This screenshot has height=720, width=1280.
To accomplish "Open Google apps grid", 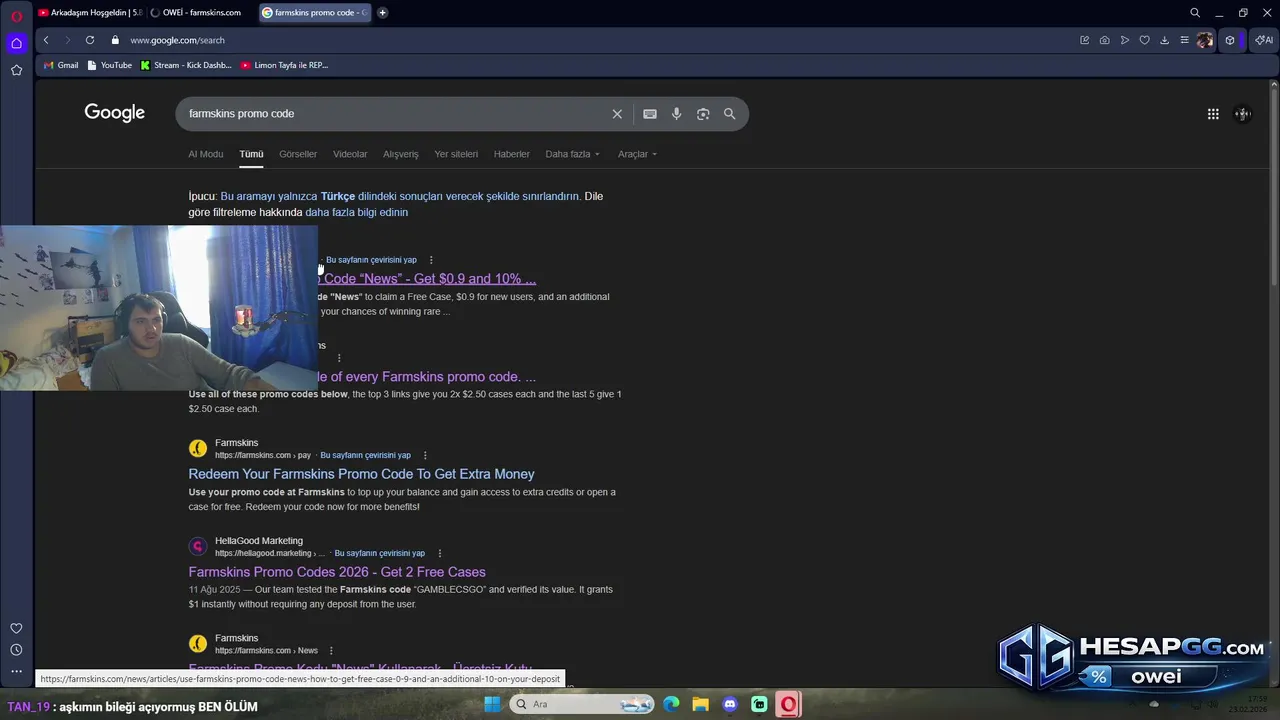I will [1213, 114].
